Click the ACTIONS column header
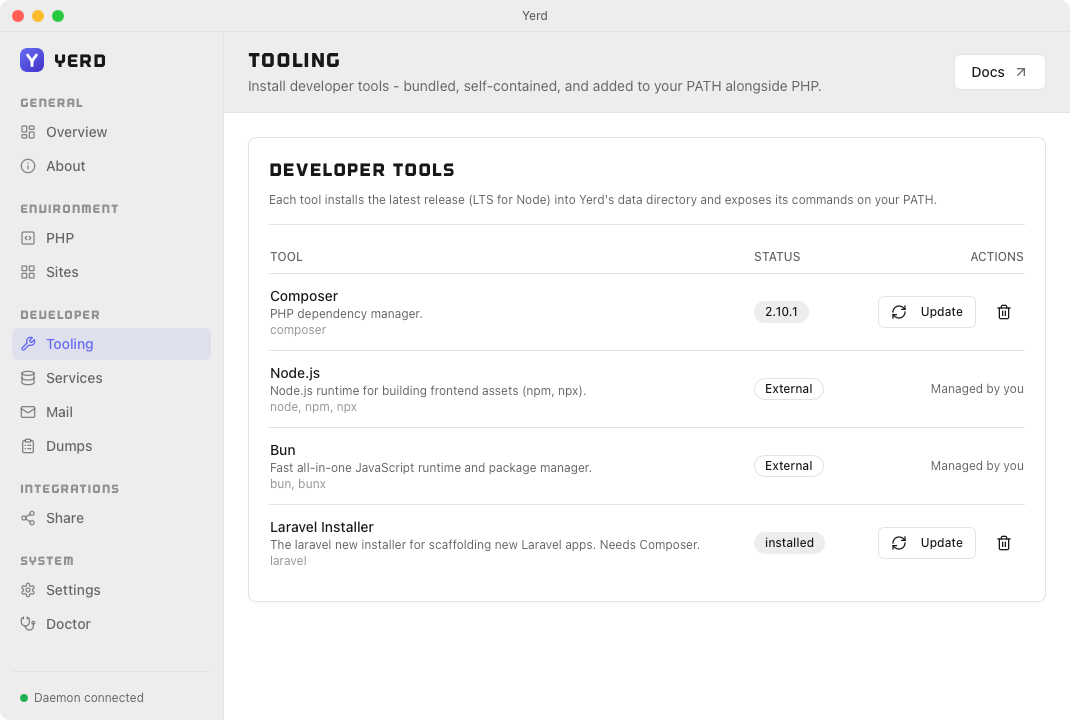 coord(996,257)
